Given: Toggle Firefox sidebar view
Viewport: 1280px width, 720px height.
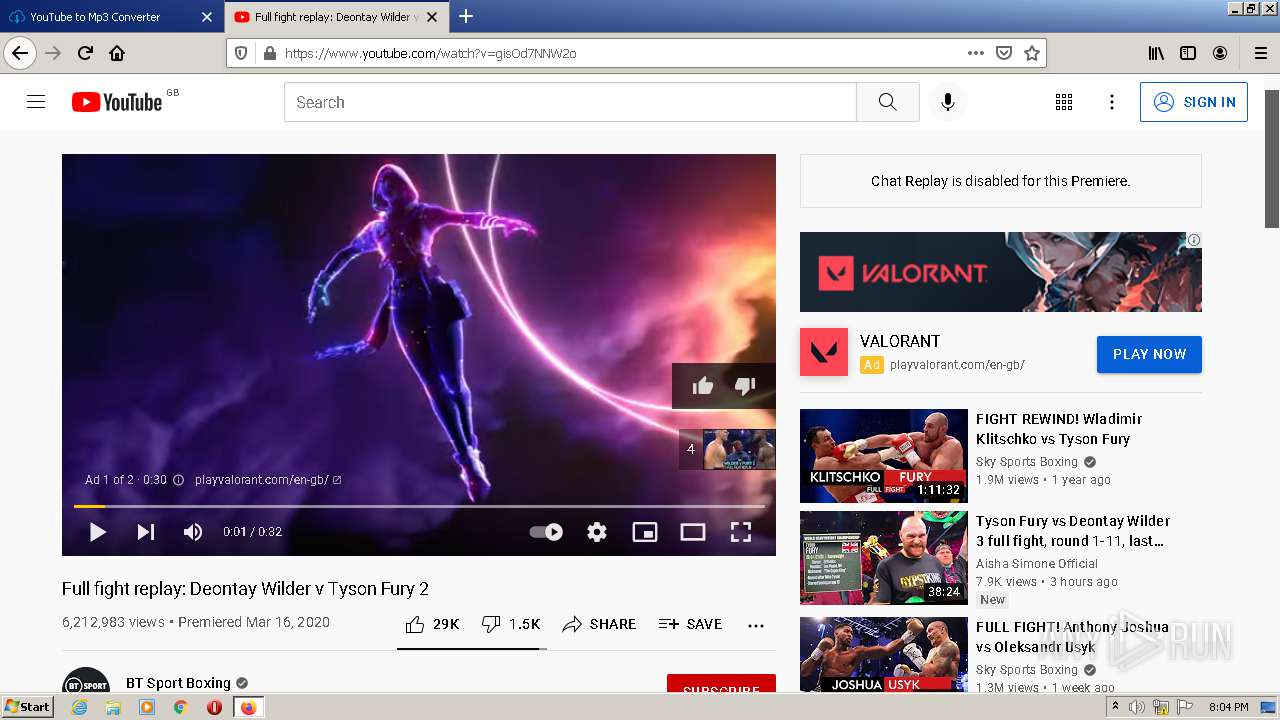Looking at the screenshot, I should coord(1188,53).
